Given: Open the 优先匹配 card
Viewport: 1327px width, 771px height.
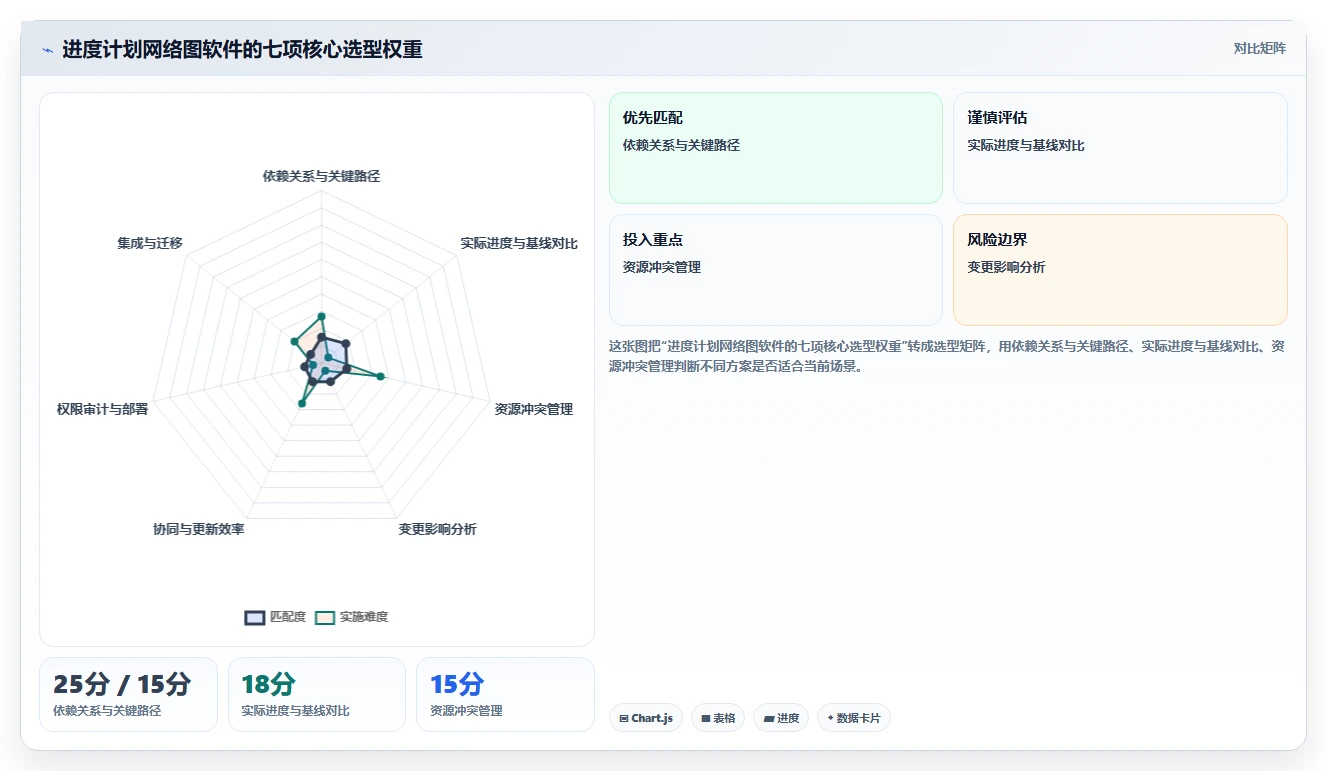Looking at the screenshot, I should coord(776,148).
